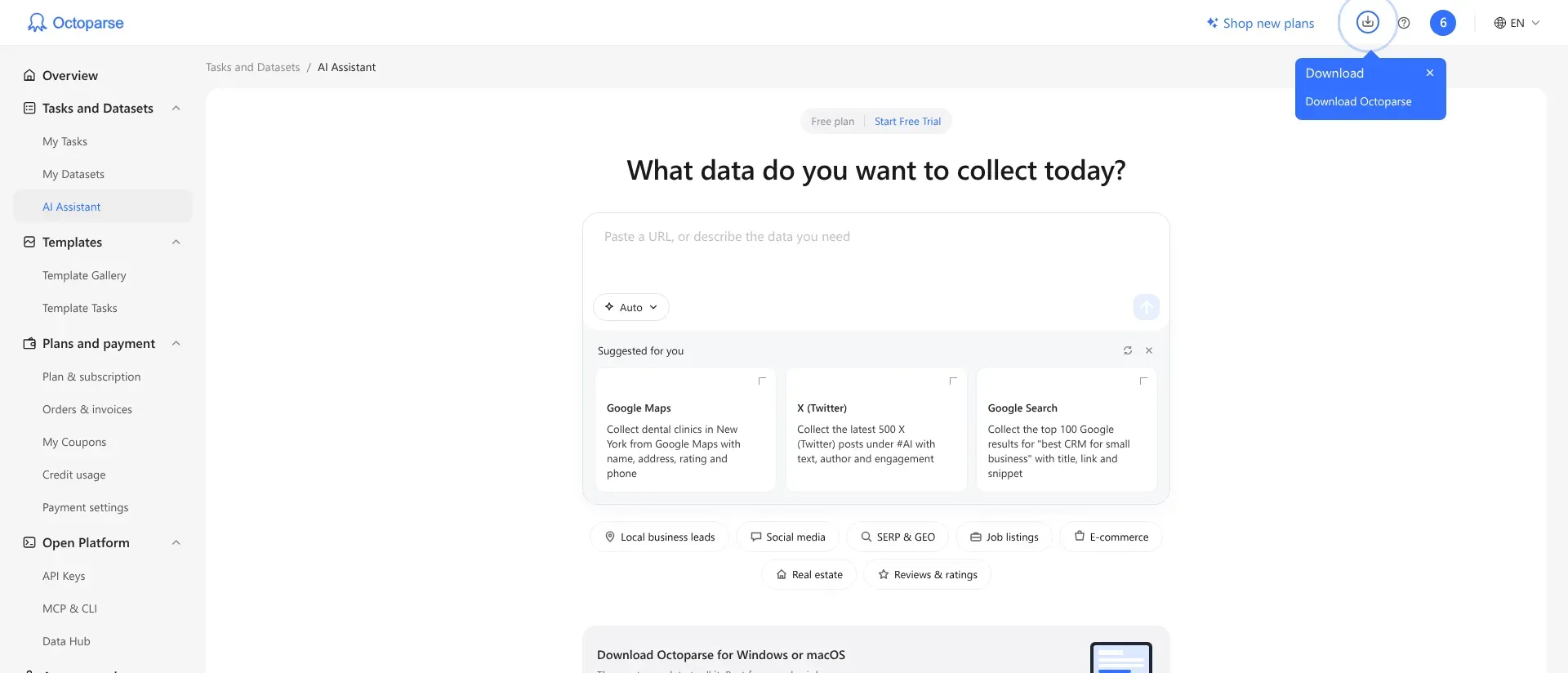This screenshot has width=1568, height=673.
Task: Submit prompt with the arrow send button
Action: [x=1147, y=307]
